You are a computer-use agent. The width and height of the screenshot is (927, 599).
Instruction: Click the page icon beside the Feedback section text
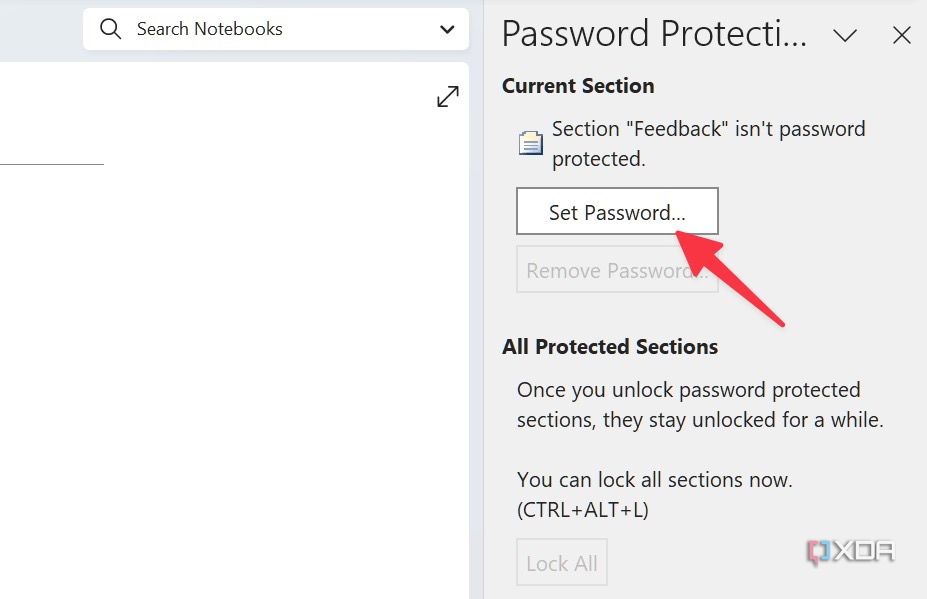click(529, 142)
